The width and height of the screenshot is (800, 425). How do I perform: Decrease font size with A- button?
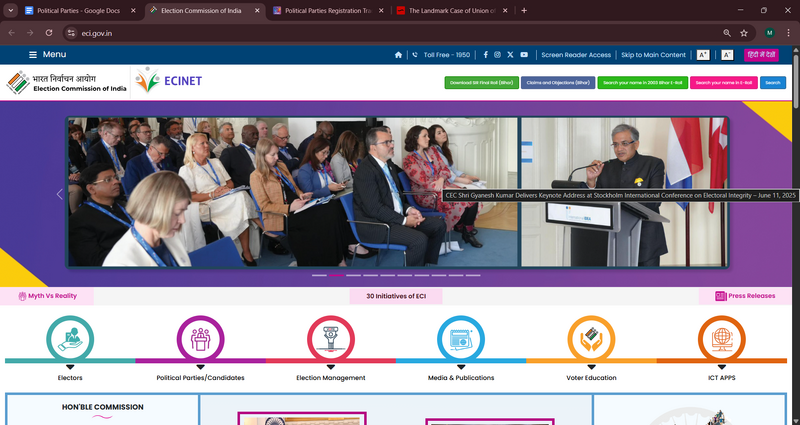(x=727, y=55)
